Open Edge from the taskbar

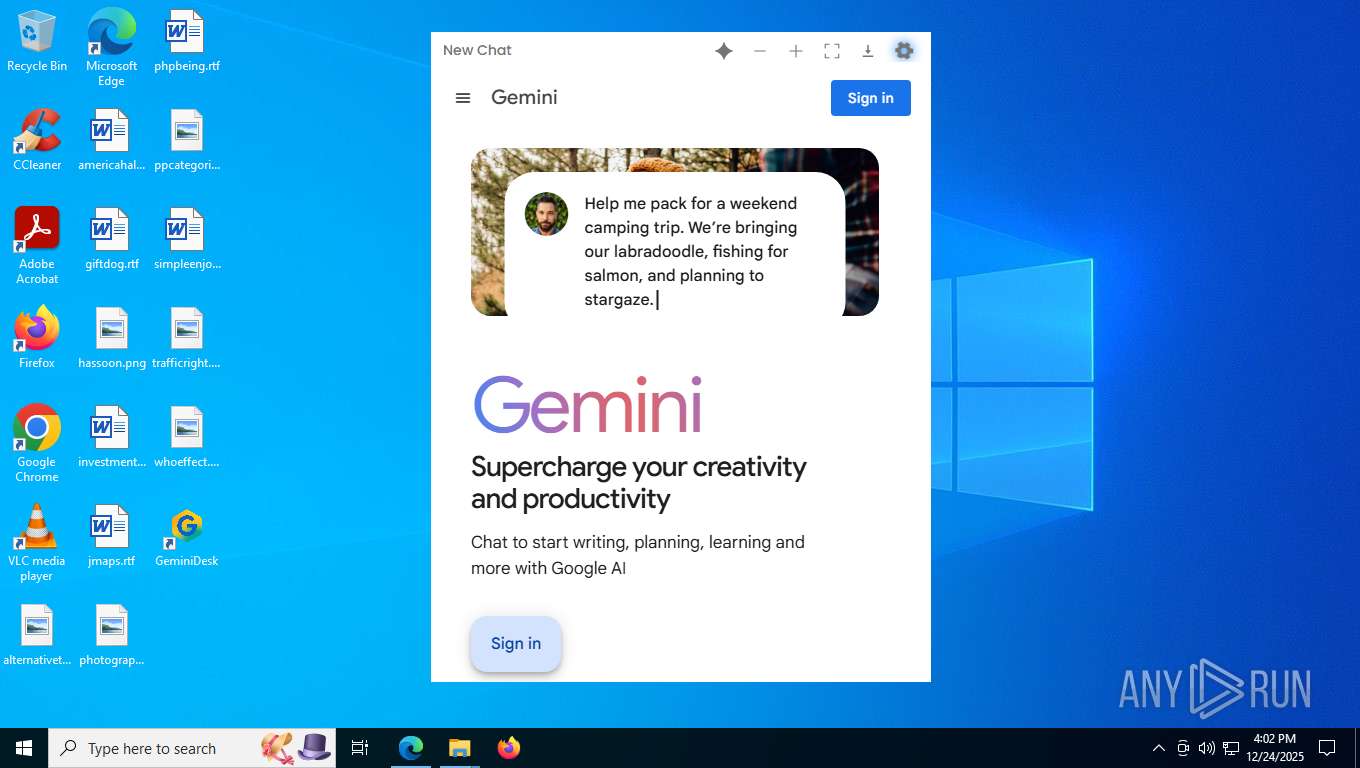point(411,748)
